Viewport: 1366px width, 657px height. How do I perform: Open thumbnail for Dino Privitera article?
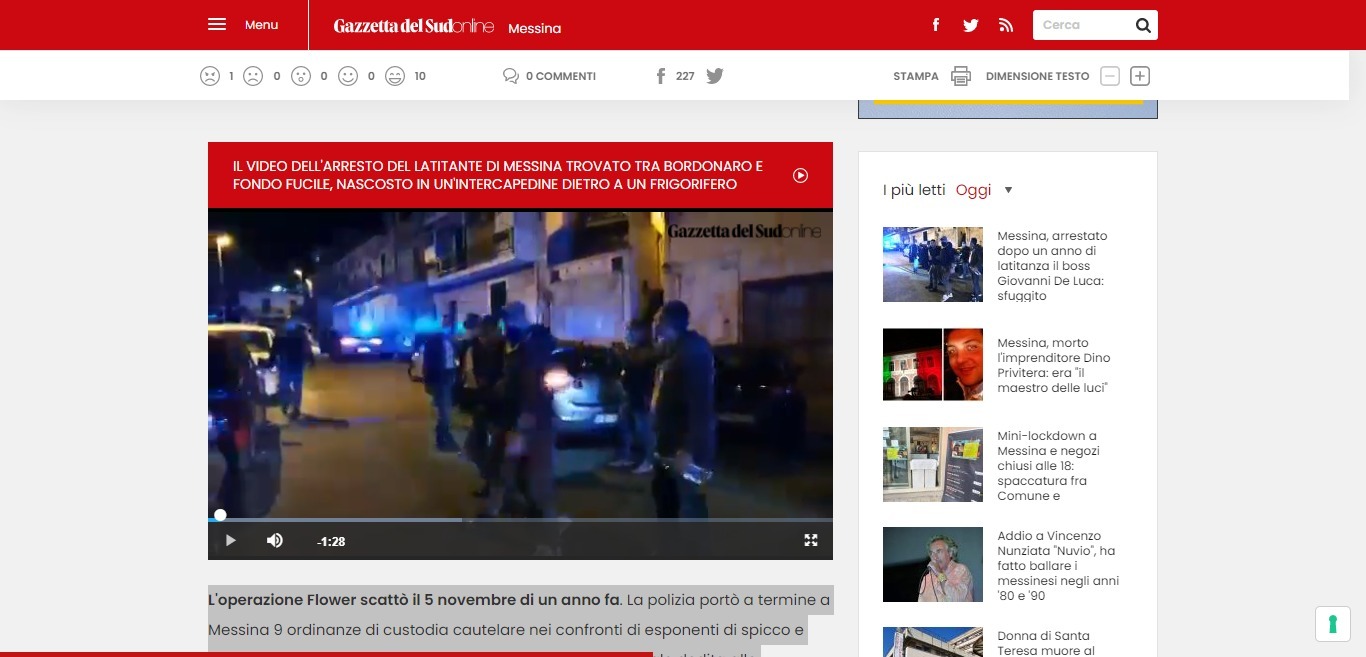(933, 364)
